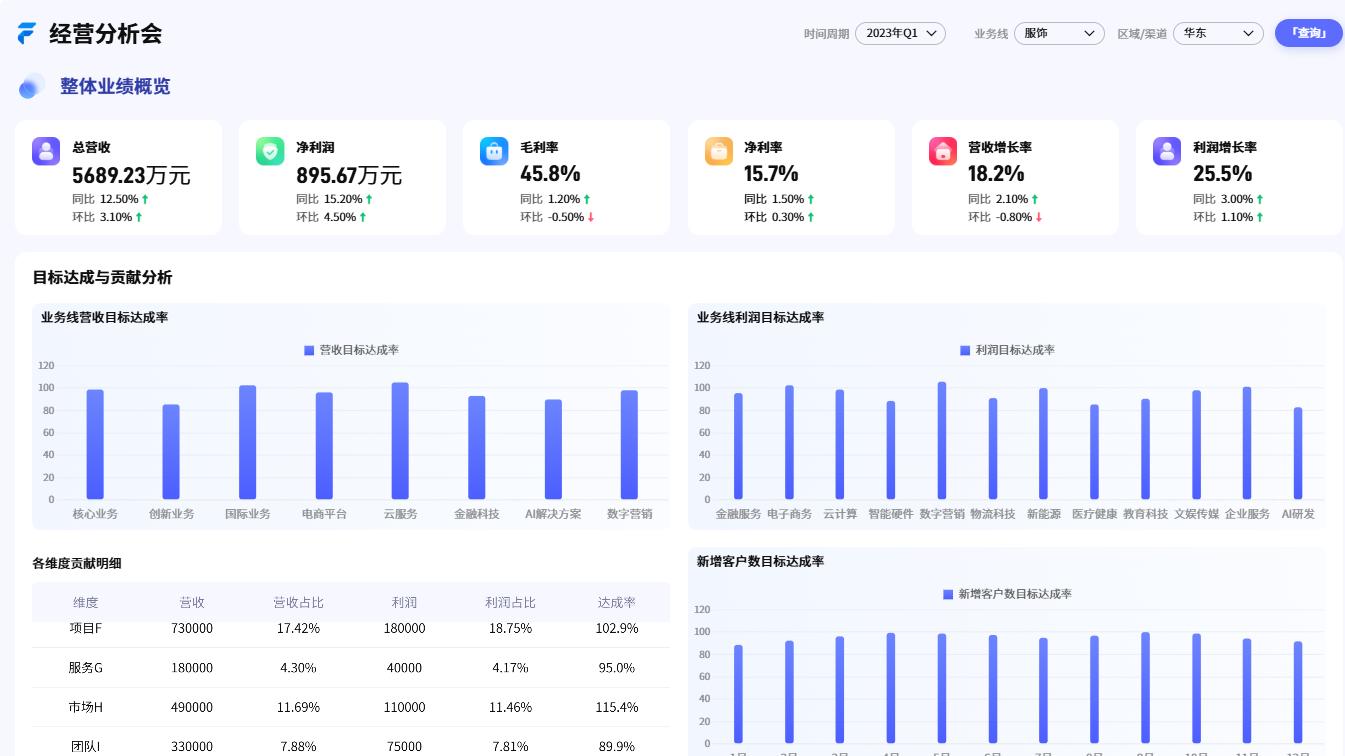Screen dimensions: 1345x756
Task: Select the 业务线营收目标达成率 chart header
Action: point(104,317)
